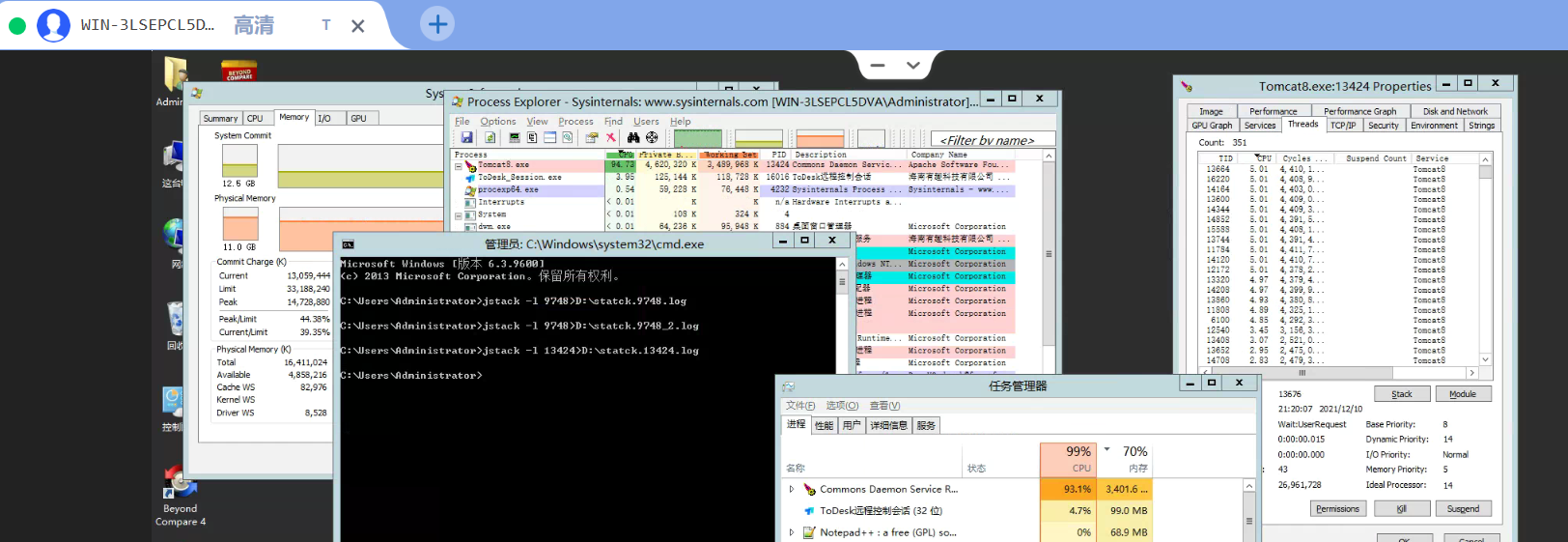
Task: Click scroll-down arrow in Threads list
Action: pyautogui.click(x=1485, y=359)
